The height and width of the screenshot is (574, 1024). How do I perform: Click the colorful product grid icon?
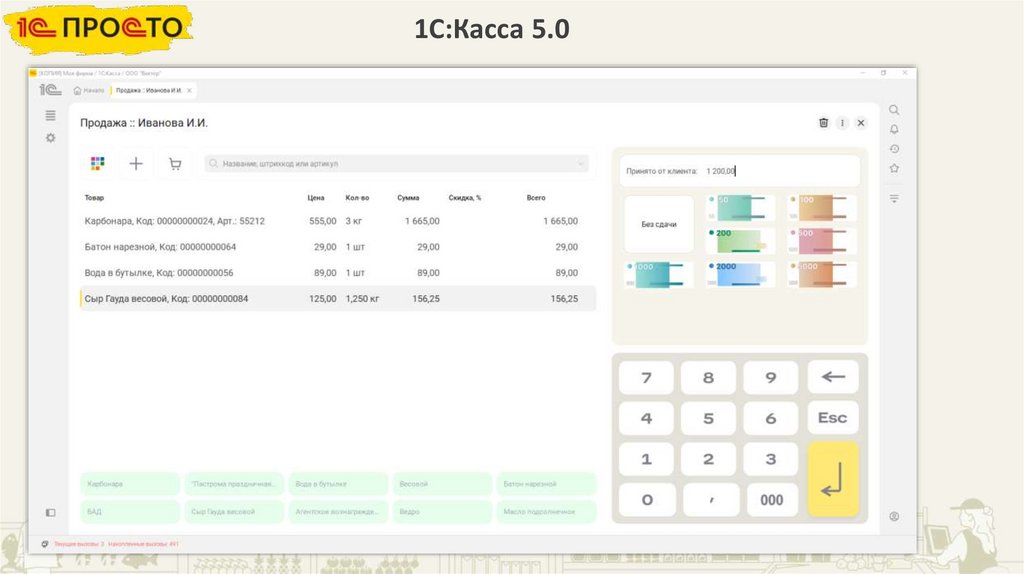(x=97, y=163)
